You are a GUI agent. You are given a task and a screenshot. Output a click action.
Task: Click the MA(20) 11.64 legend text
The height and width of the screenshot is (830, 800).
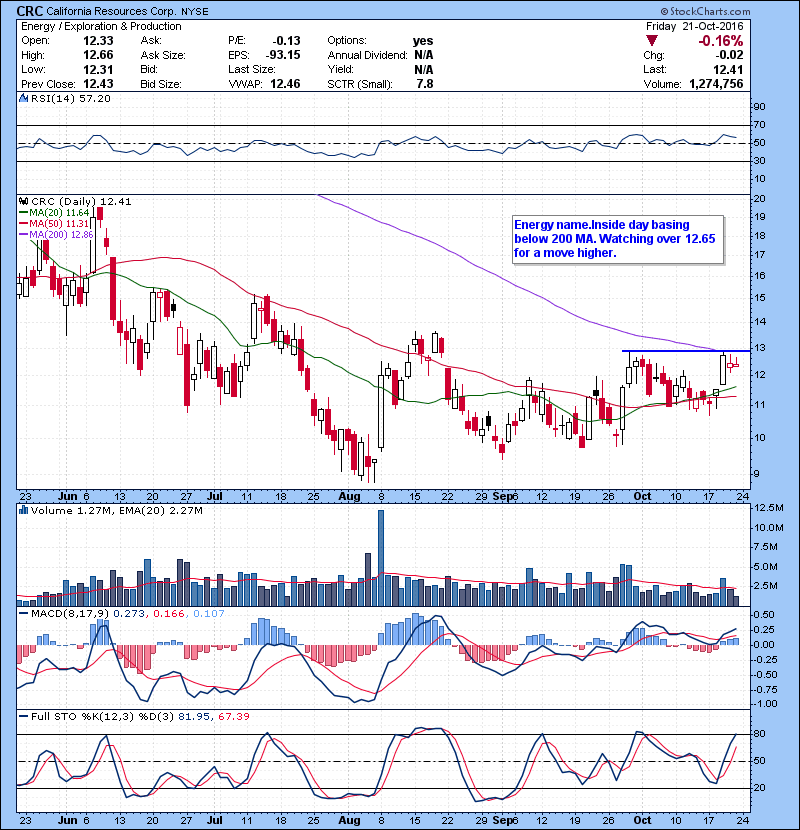coord(59,213)
